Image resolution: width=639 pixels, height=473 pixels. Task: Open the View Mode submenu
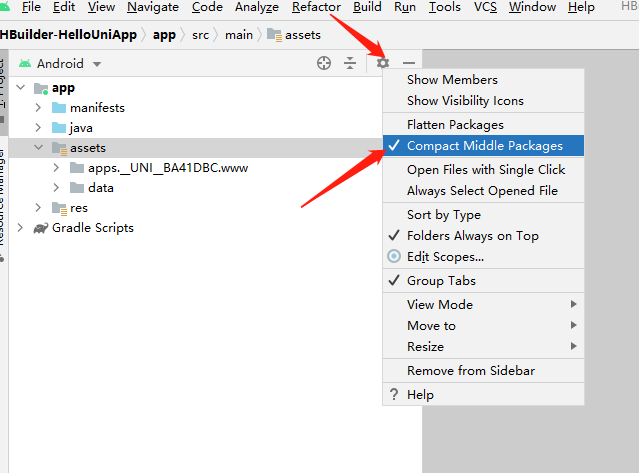(483, 304)
